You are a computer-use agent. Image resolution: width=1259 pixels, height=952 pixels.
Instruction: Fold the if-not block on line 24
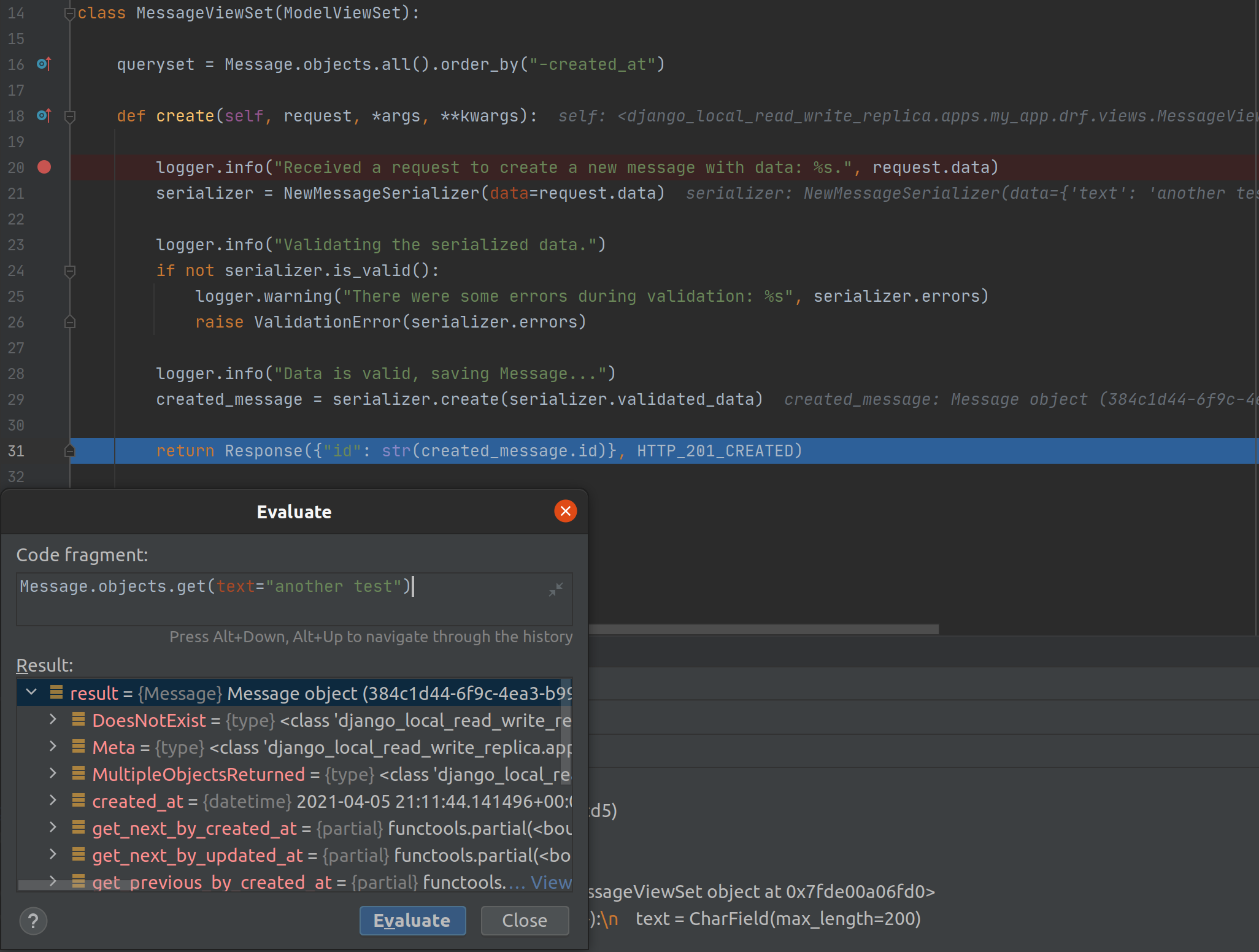coord(70,271)
